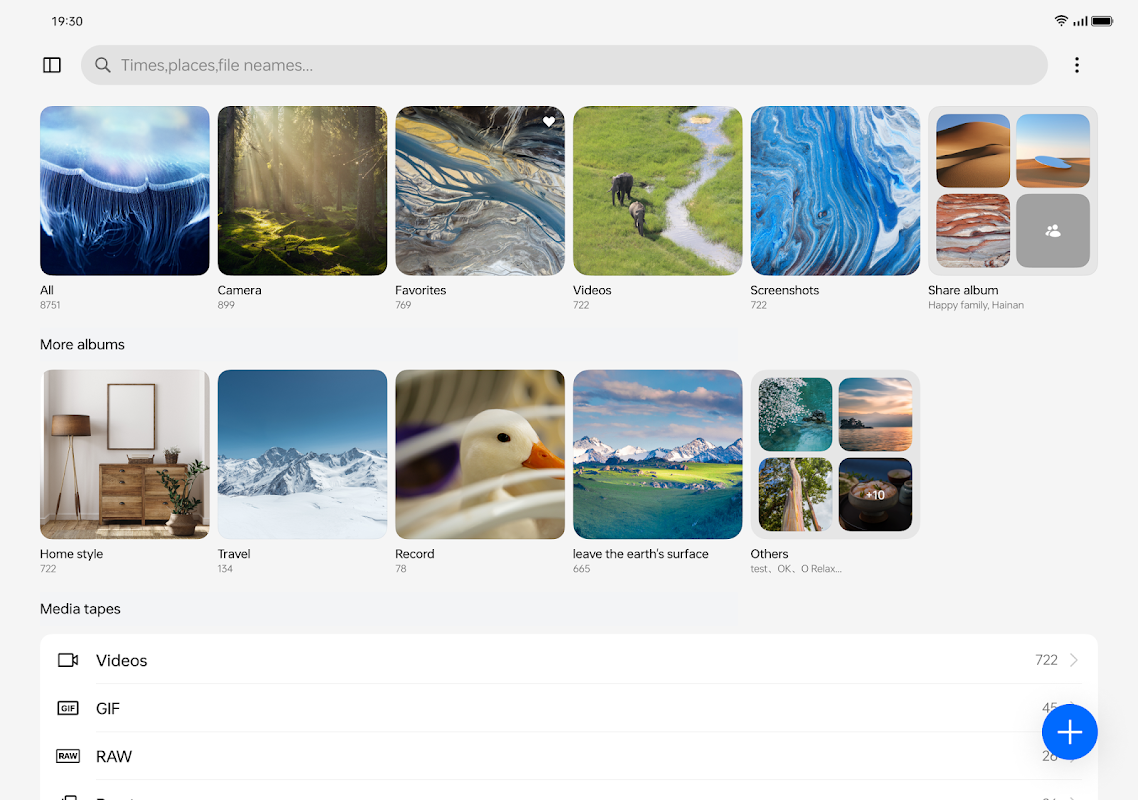Open the three-dot options menu

(1077, 64)
